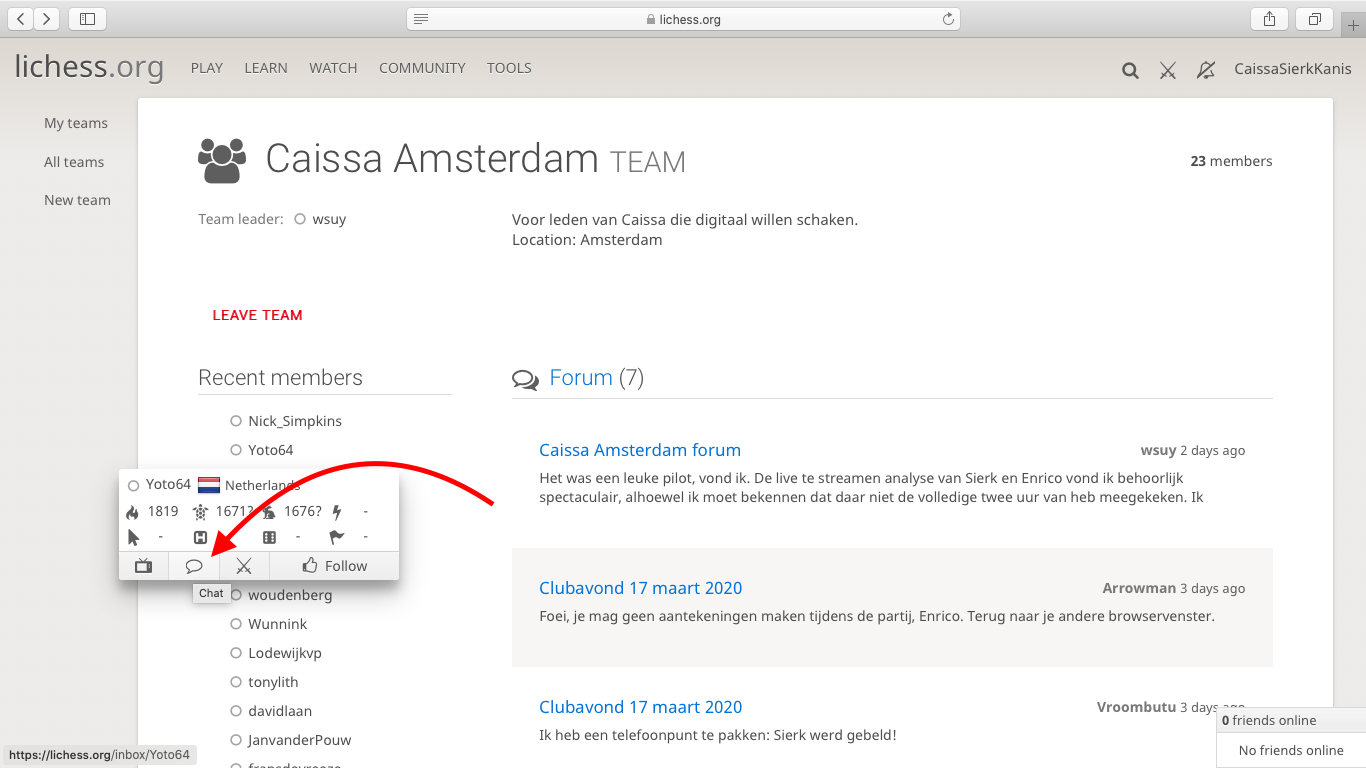Screen dimensions: 1366x768
Task: Select the Correspondence floppy-disk rating icon
Action: pyautogui.click(x=200, y=538)
